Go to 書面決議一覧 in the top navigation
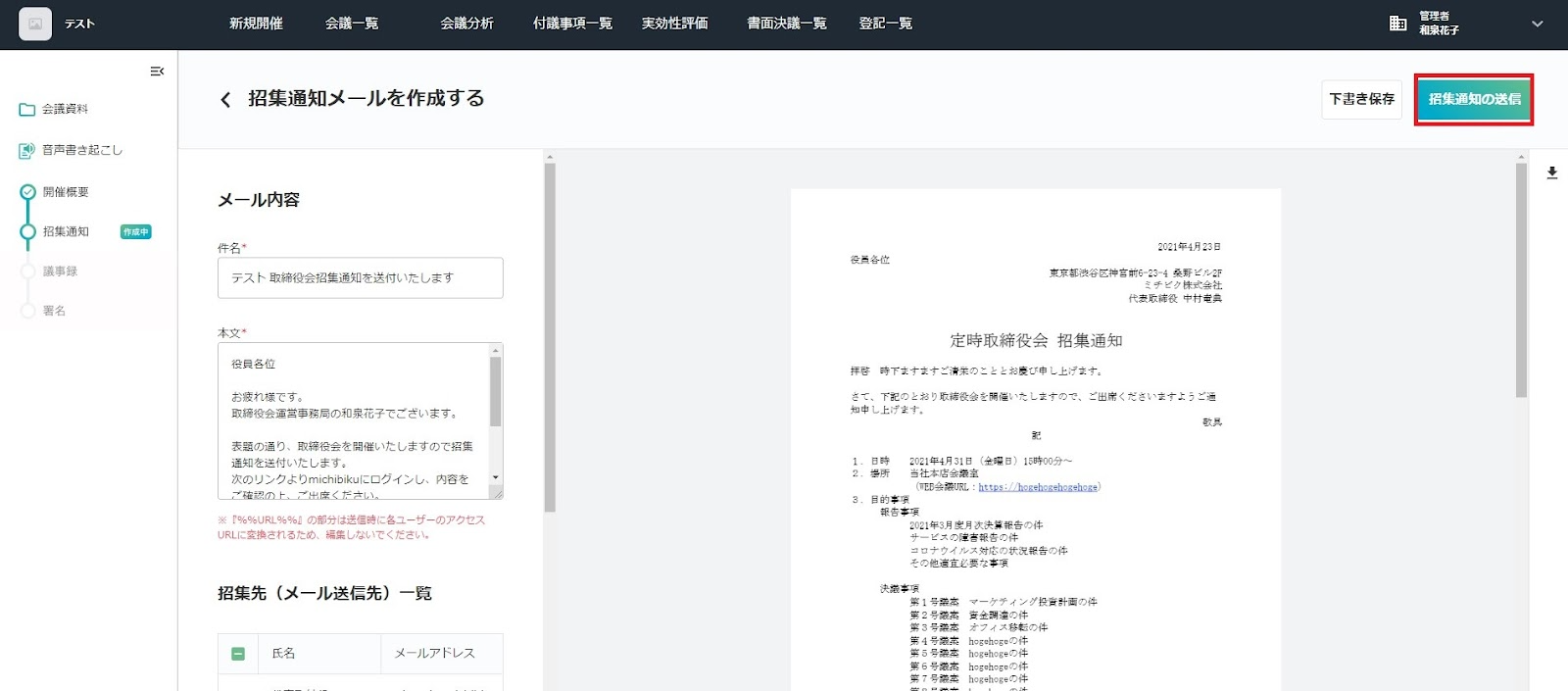 coord(786,24)
